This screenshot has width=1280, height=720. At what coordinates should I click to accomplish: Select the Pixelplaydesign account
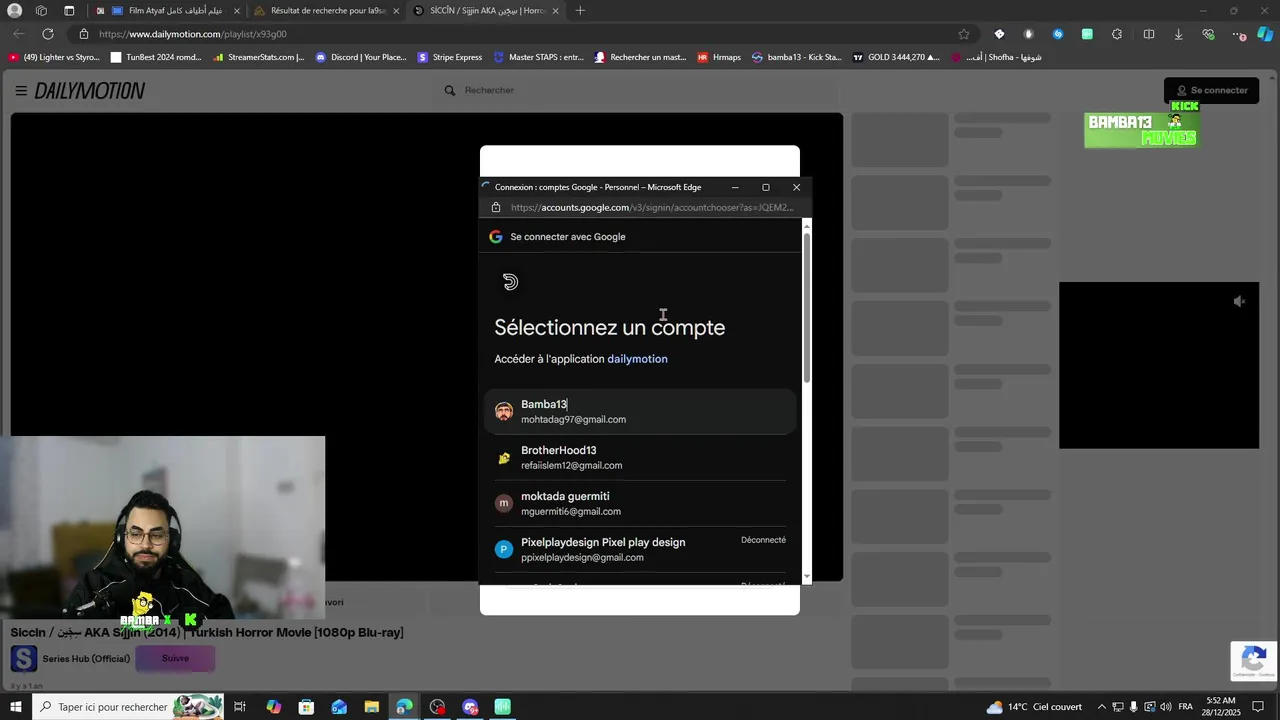[640, 550]
